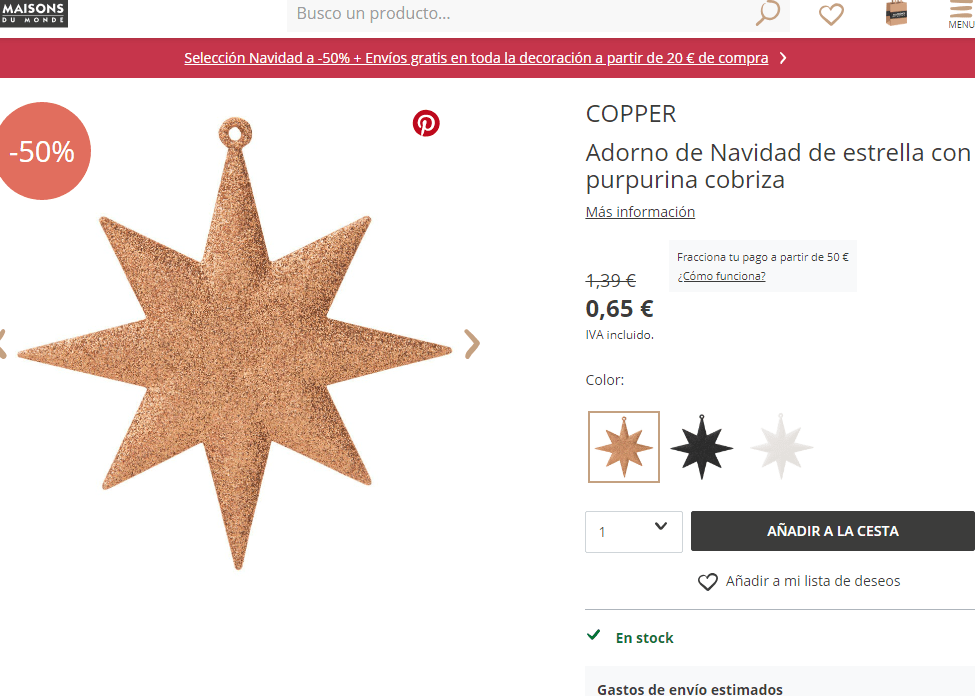The height and width of the screenshot is (696, 975).
Task: Click the main copper star product image
Action: (235, 343)
